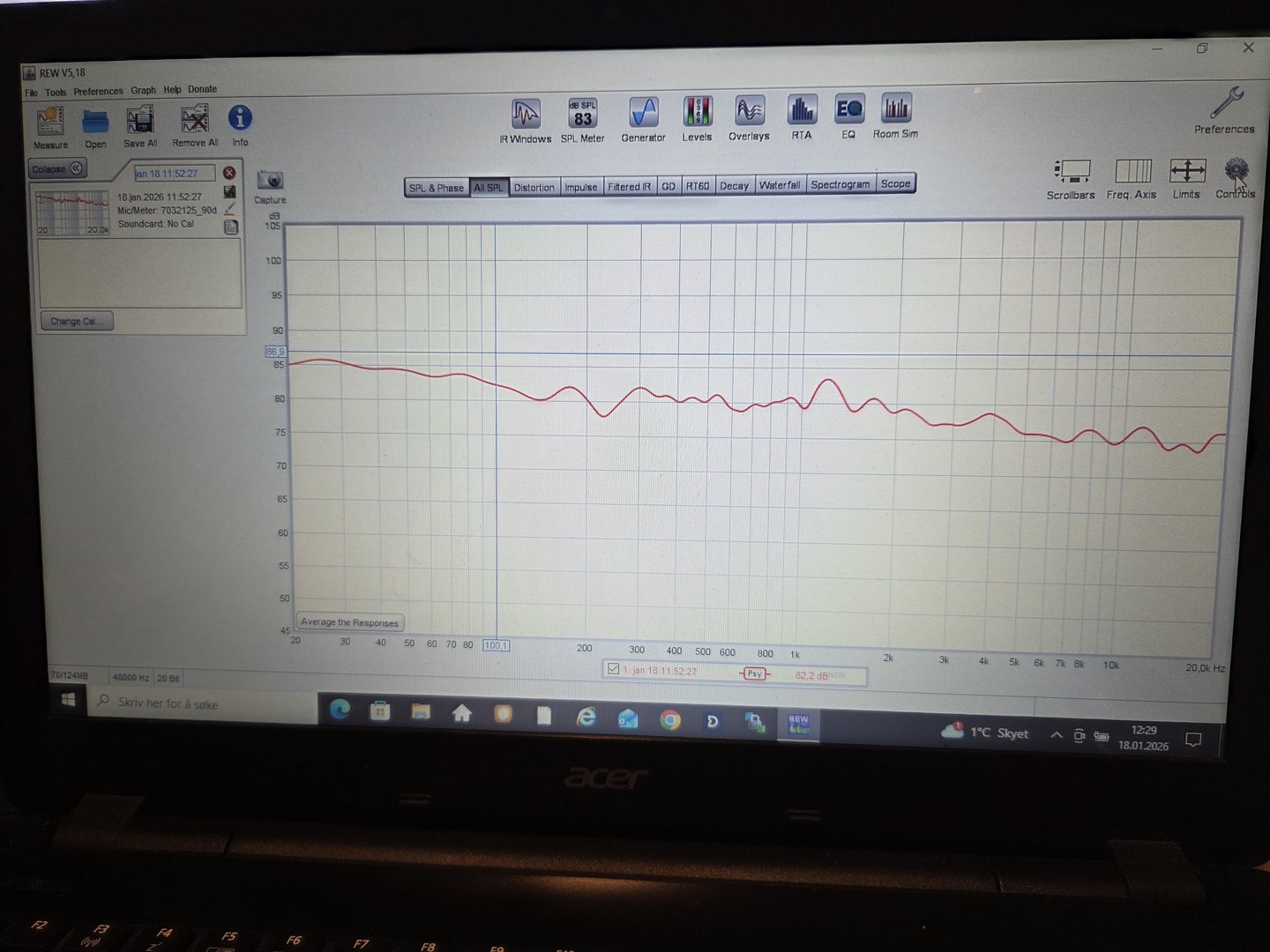Show hidden system tray icons
The image size is (1270, 952).
click(x=1056, y=734)
